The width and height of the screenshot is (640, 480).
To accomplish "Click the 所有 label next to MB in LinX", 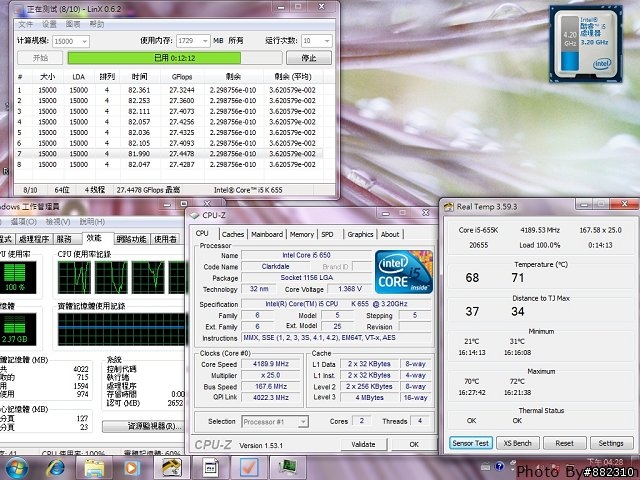I will pos(236,40).
